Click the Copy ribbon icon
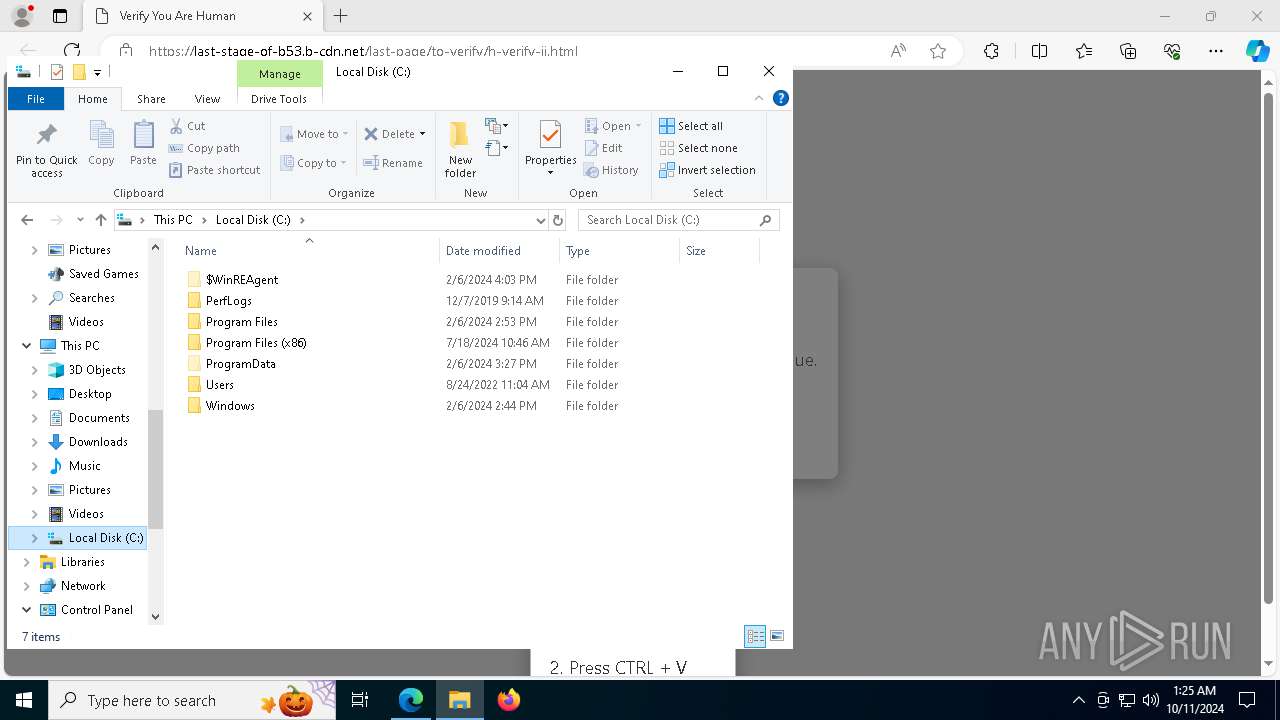1280x720 pixels. (101, 143)
